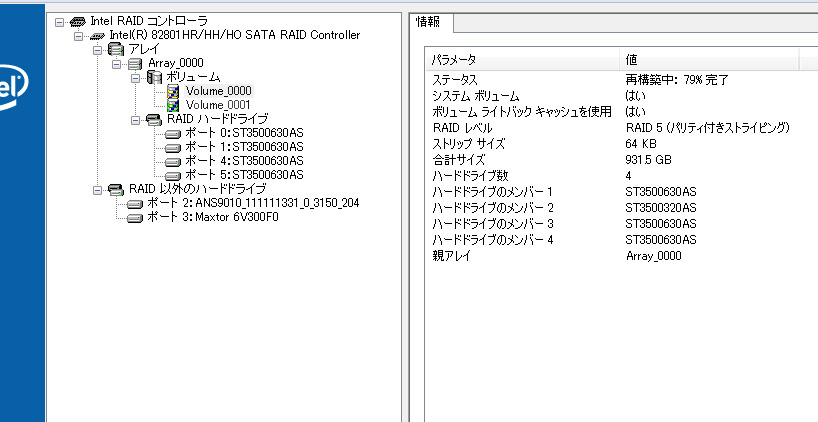
Task: Click the ポート 3 Maxtor drive icon
Action: pyautogui.click(x=135, y=219)
